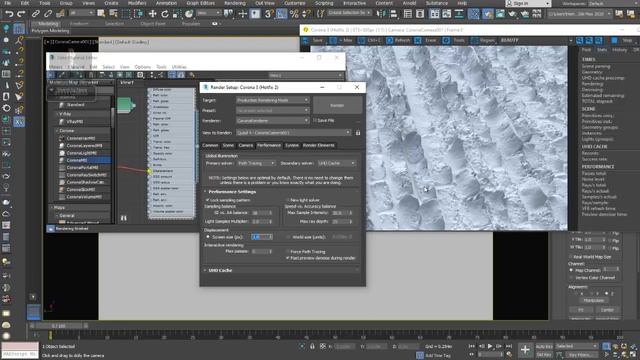Open the Preset dropdown in Render Setup
The image size is (640, 360).
tap(273, 110)
